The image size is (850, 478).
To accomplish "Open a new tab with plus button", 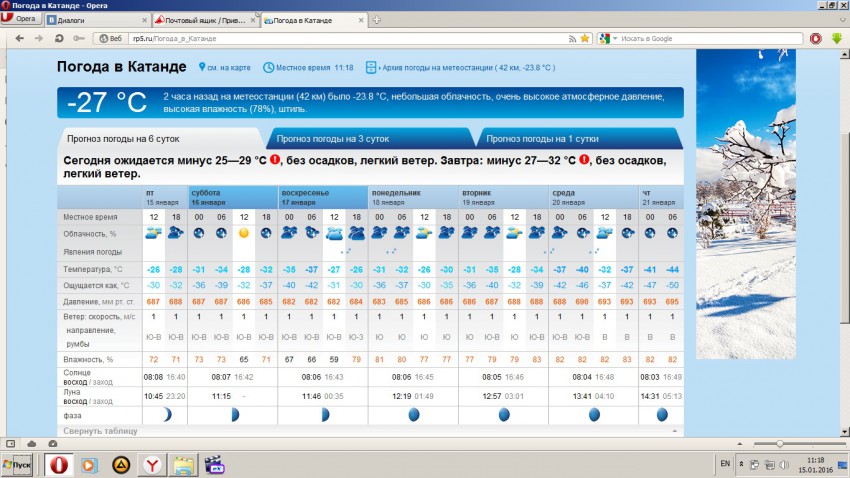I will click(376, 19).
